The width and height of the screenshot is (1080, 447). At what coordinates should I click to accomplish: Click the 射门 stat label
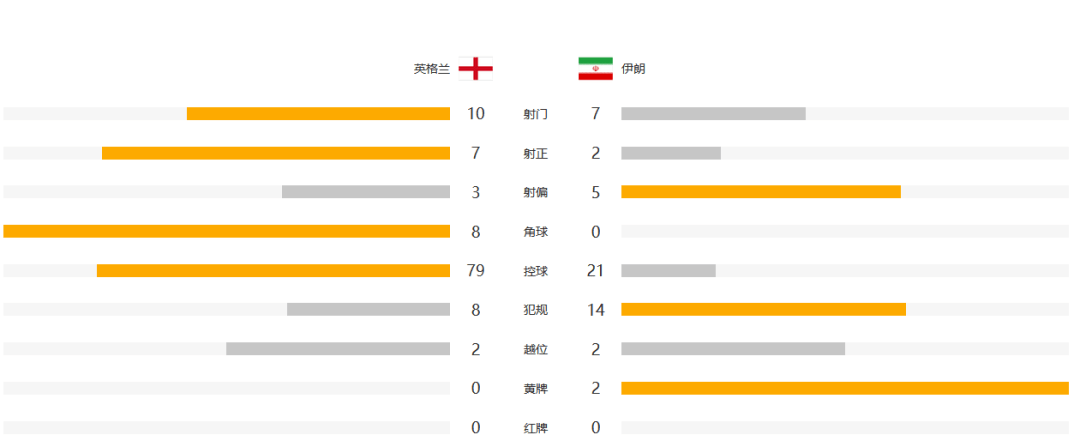point(535,114)
